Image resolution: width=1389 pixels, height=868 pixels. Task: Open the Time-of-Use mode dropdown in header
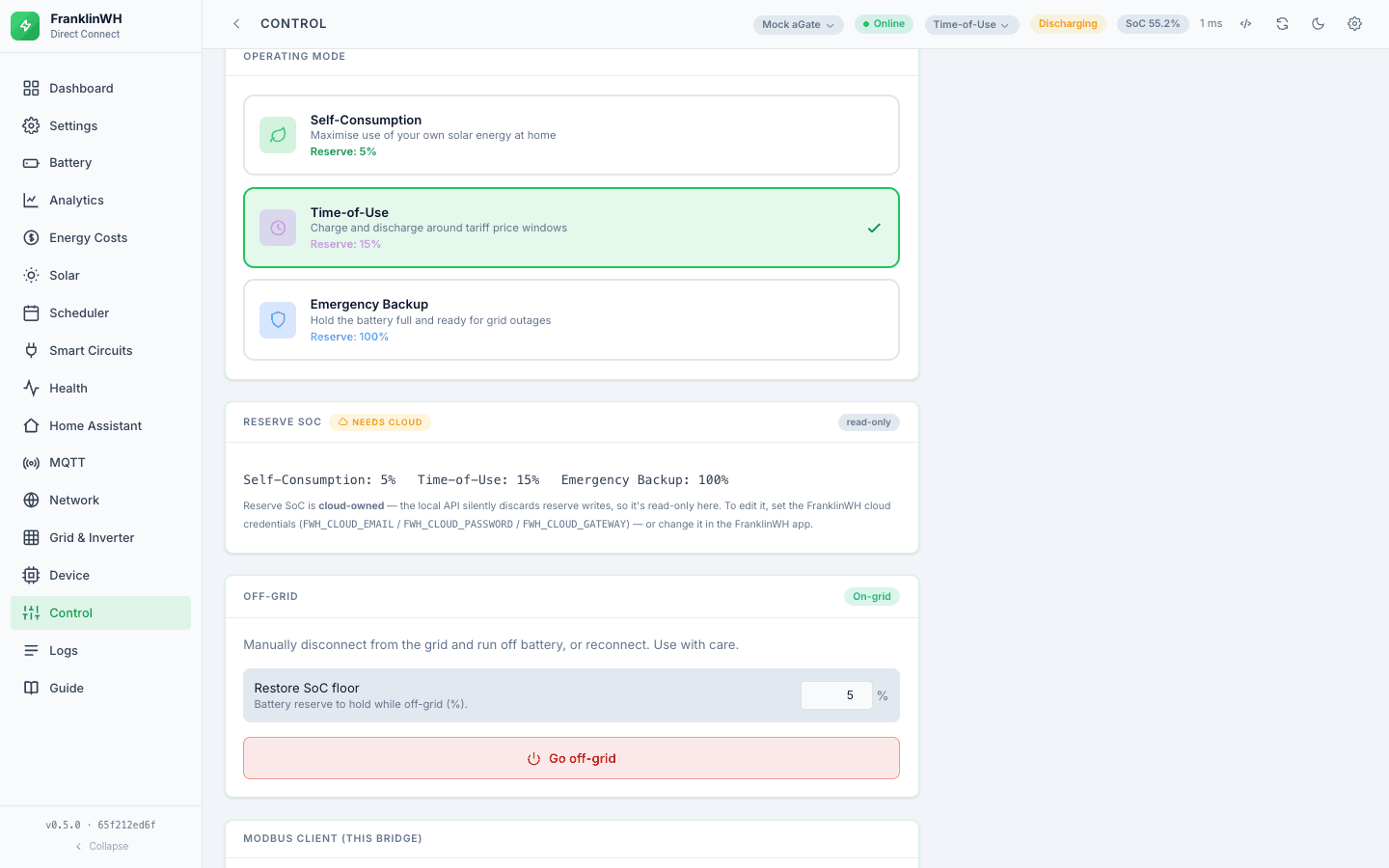coord(971,25)
